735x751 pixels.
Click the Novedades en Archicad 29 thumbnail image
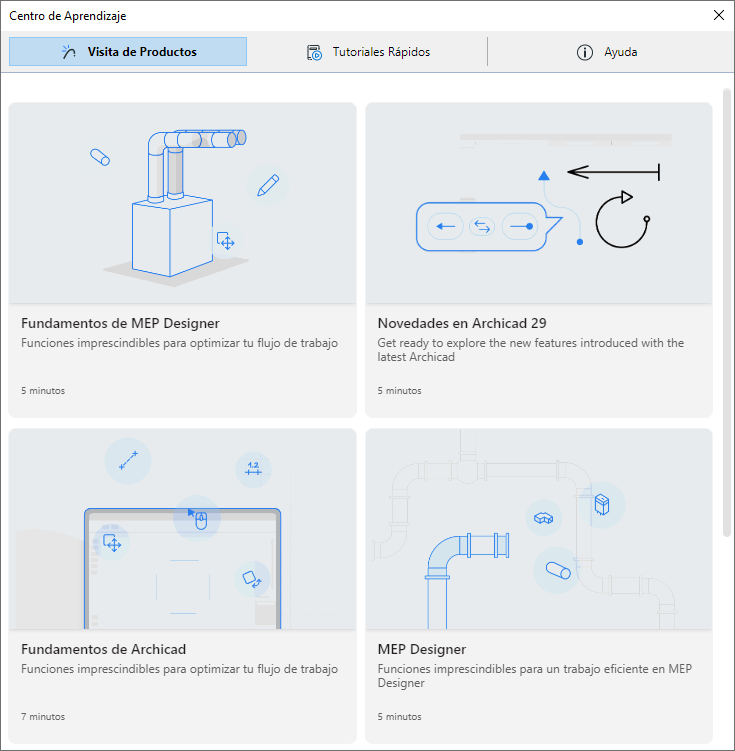[538, 203]
